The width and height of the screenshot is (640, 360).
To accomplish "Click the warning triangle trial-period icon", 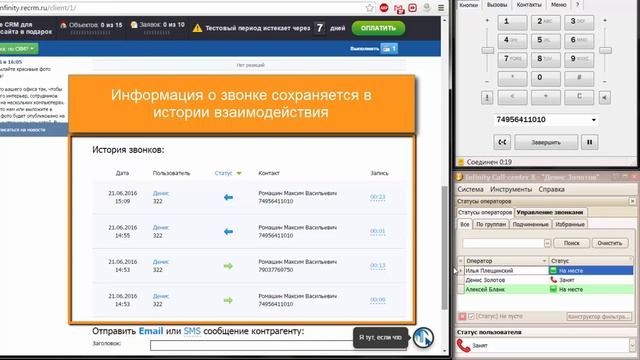I will (x=197, y=28).
